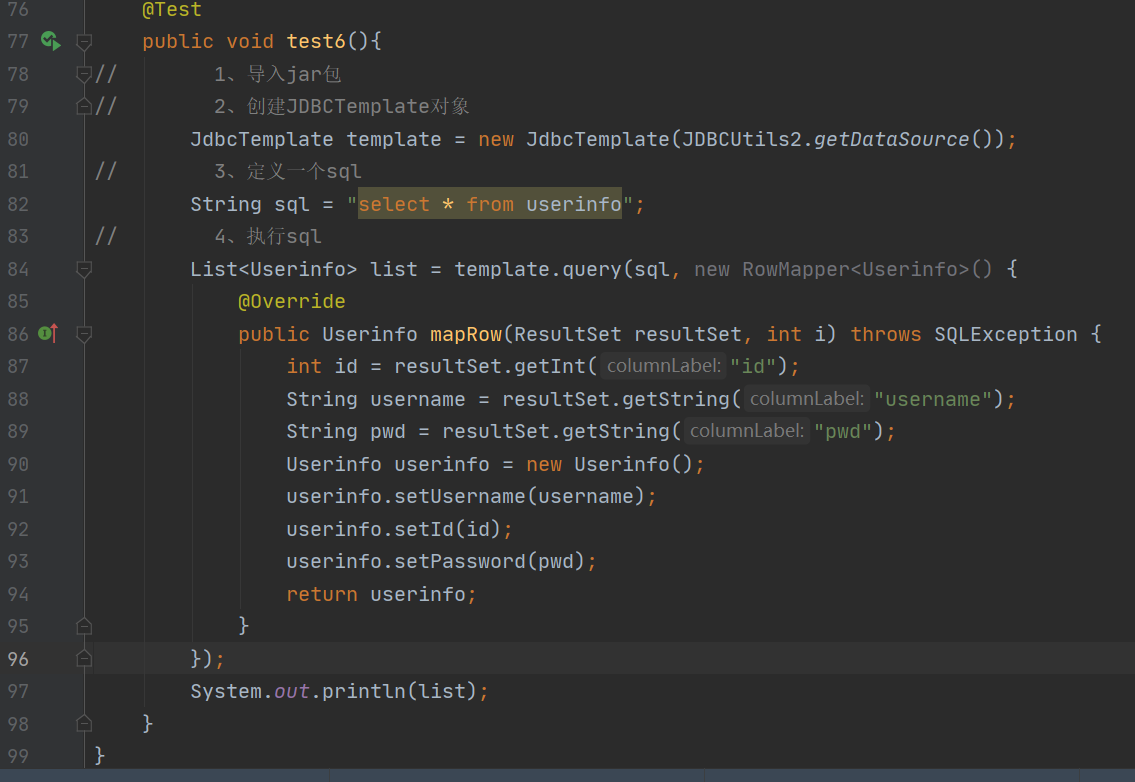Screen dimensions: 1135x782
Task: Click JDBCUtils2 class reference
Action: 742,139
